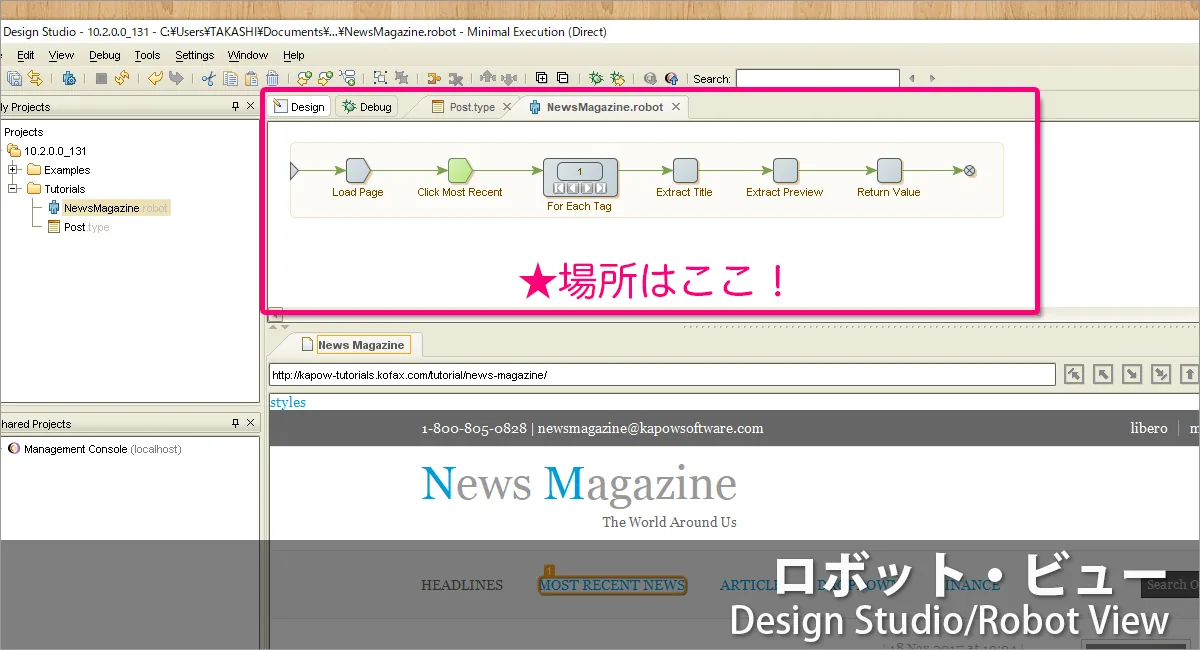Collapse the Tutorials folder node
The height and width of the screenshot is (650, 1200).
(x=14, y=188)
